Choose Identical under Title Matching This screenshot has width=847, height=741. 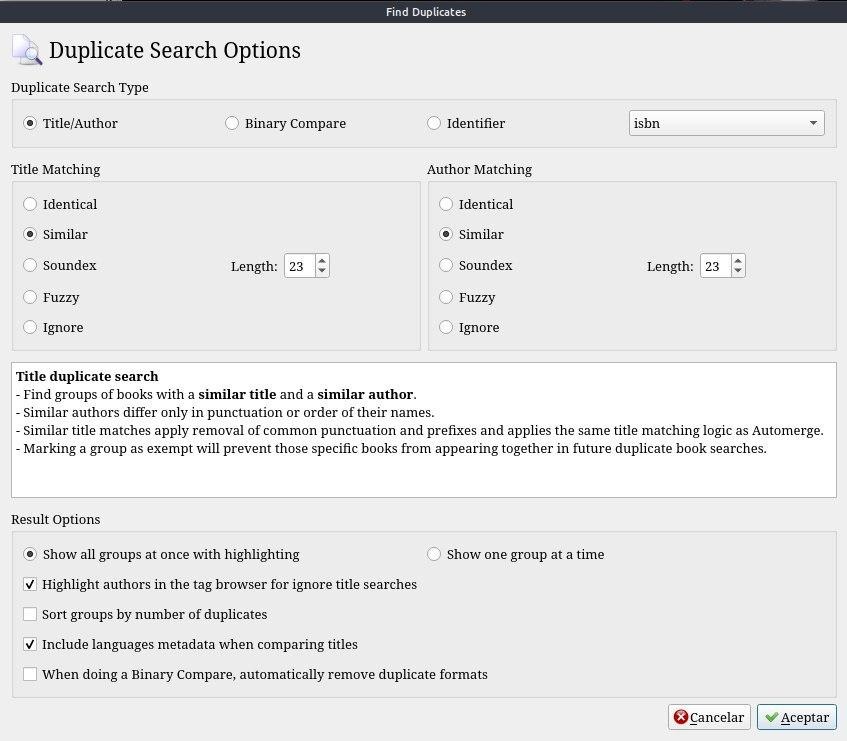click(60, 204)
